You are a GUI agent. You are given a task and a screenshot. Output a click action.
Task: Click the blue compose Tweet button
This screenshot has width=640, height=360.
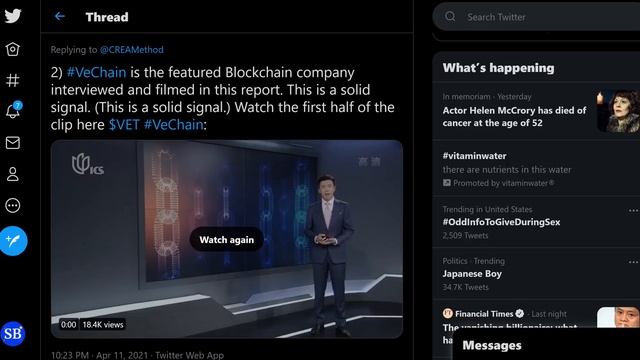point(13,241)
